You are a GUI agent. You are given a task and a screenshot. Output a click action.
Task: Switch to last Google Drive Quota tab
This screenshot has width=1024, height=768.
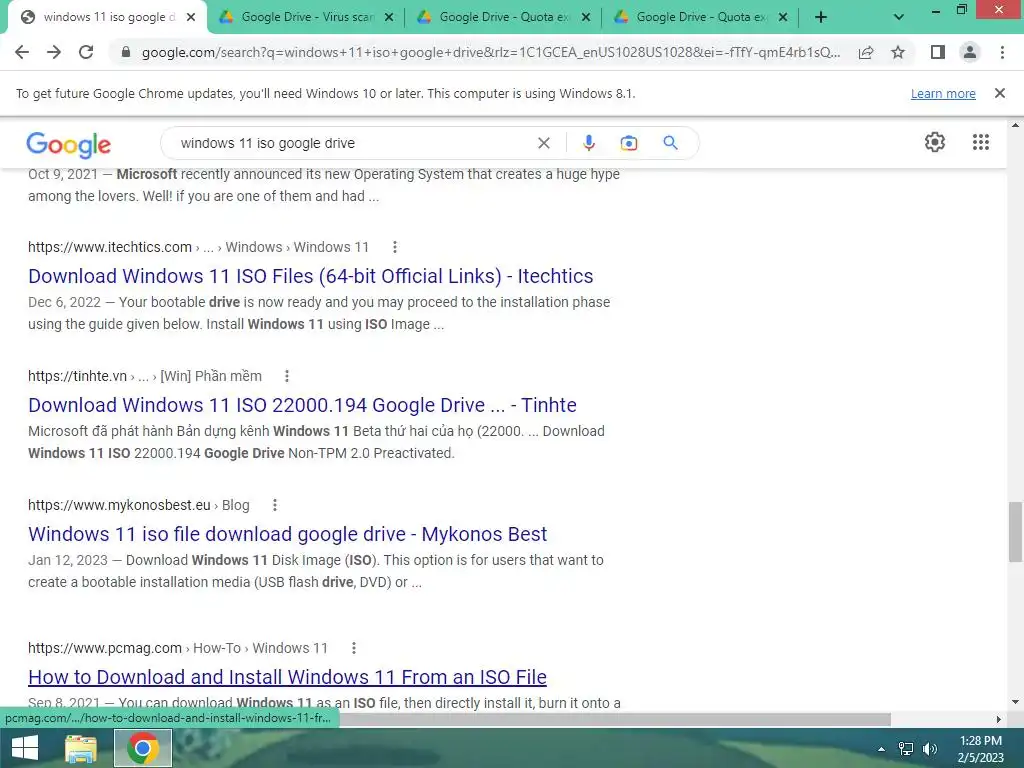(701, 17)
